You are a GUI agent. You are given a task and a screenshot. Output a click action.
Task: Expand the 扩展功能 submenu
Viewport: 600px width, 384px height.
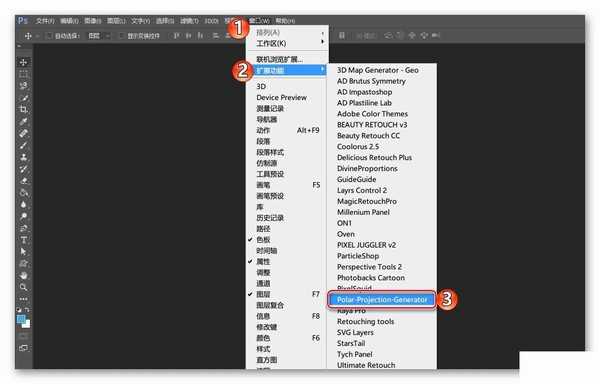point(287,70)
